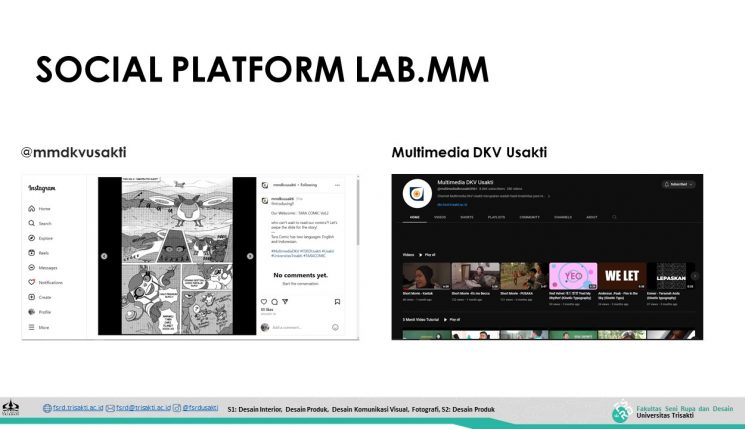The image size is (745, 429).
Task: Open the More hamburger menu
Action: point(31,327)
